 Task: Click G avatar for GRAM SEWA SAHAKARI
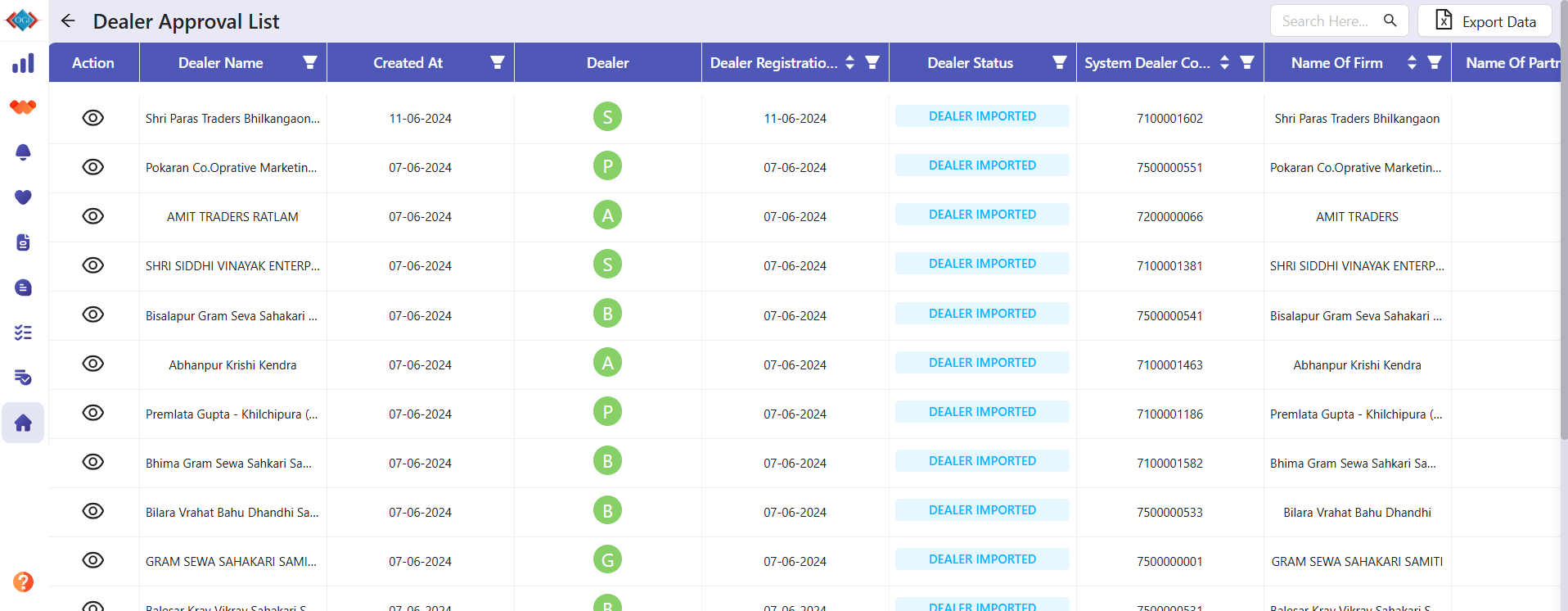[607, 559]
